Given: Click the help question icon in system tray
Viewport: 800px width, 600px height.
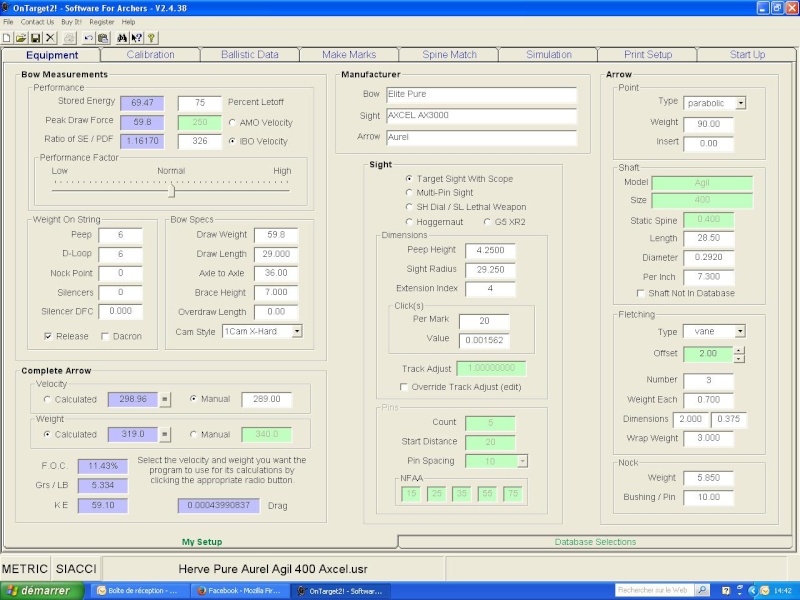Looking at the screenshot, I should click(x=726, y=591).
